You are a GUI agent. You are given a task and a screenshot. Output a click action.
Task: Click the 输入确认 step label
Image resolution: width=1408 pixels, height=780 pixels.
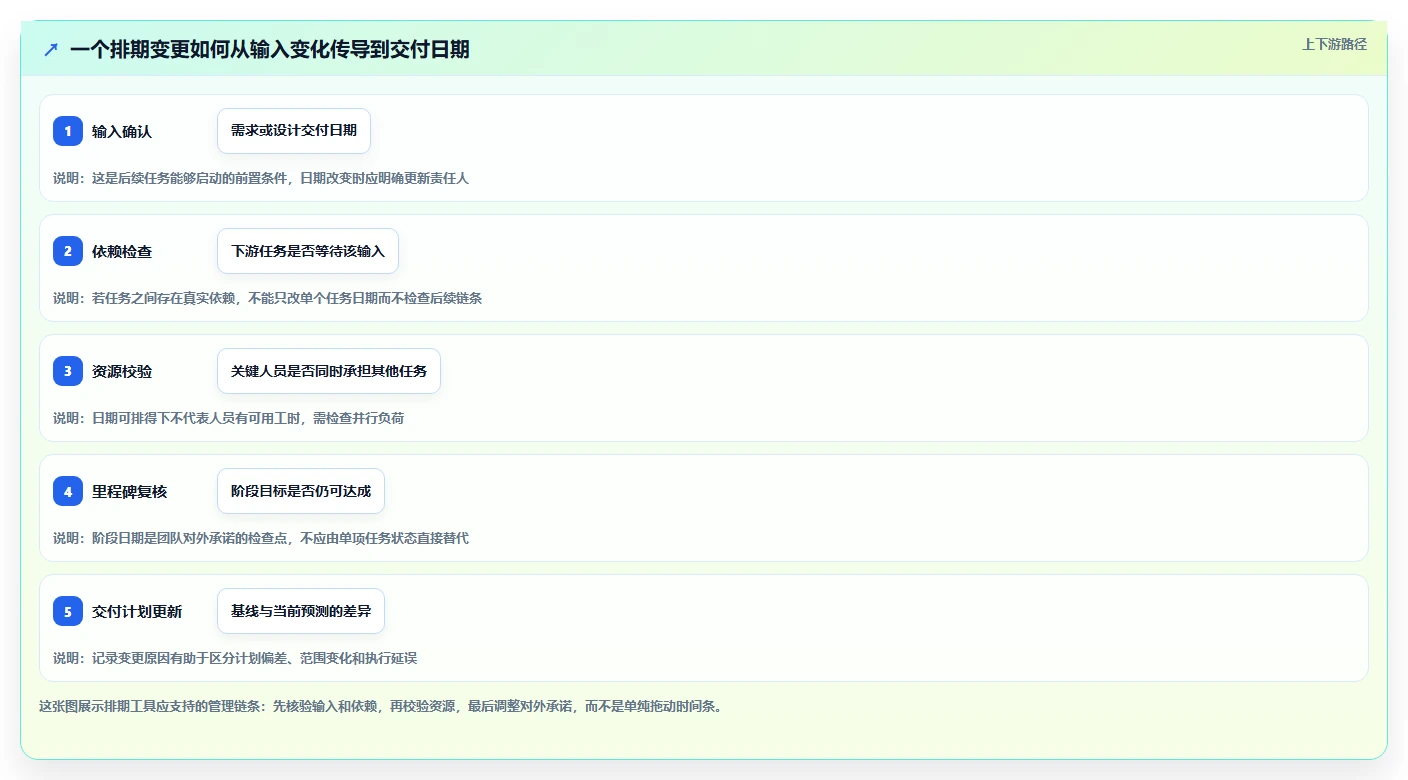122,131
